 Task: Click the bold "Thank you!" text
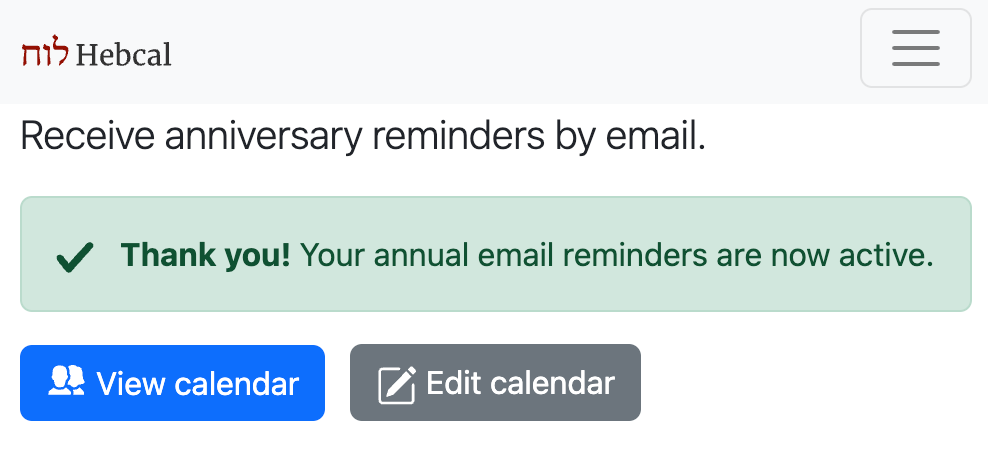pos(205,256)
